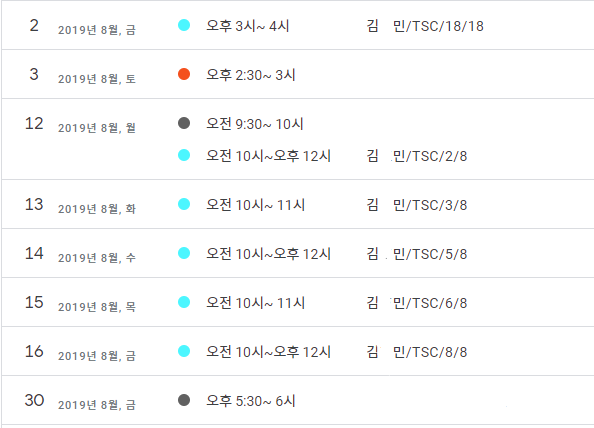Viewport: 594px width, 428px height.
Task: Open the TSC/2/8 event title
Action: [417, 156]
